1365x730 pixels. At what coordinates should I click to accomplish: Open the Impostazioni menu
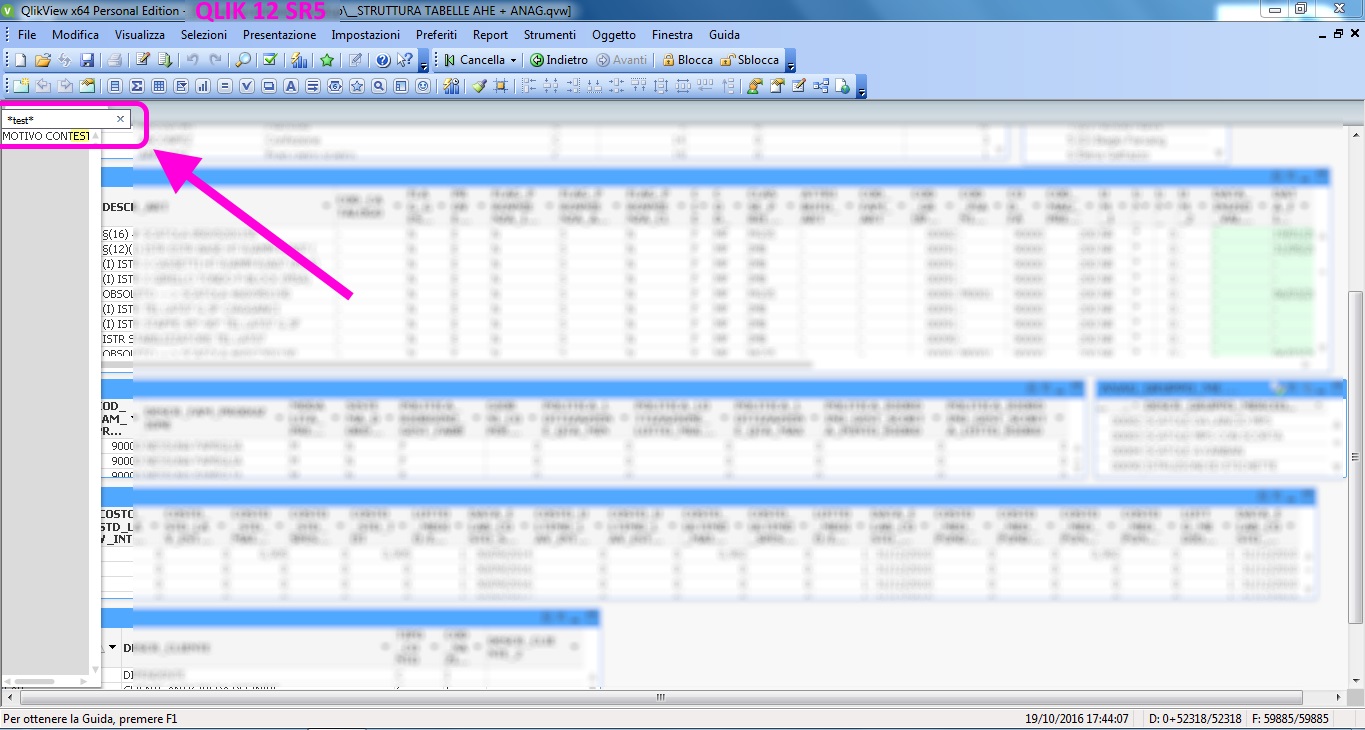click(x=366, y=34)
